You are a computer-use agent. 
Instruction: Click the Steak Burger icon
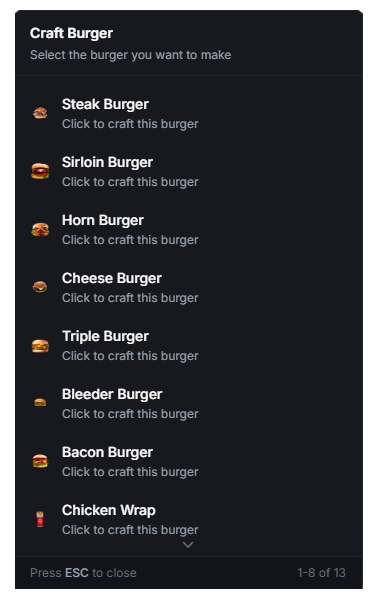click(40, 113)
